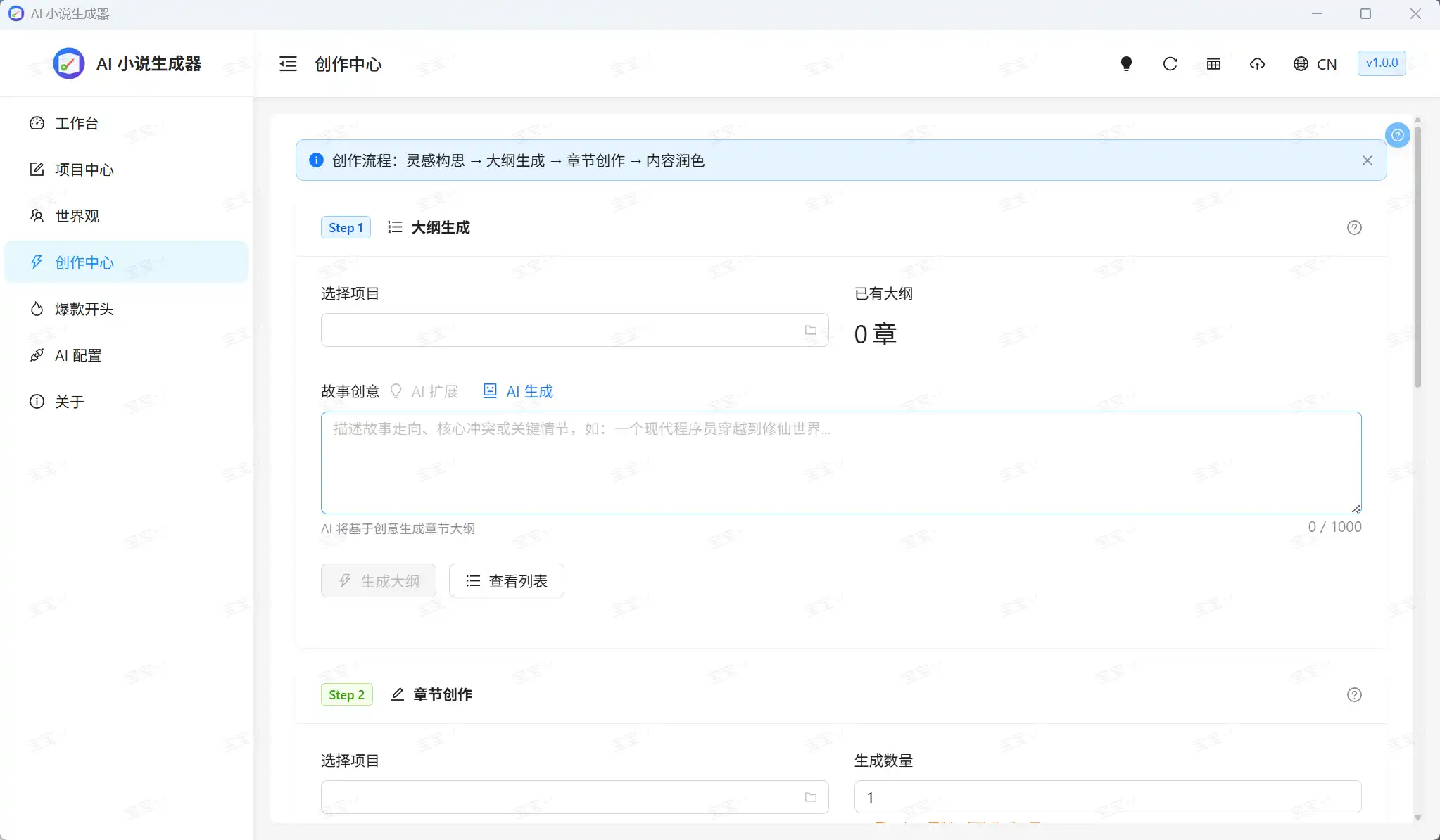Open 世界观 from the sidebar
This screenshot has width=1440, height=840.
tap(77, 216)
